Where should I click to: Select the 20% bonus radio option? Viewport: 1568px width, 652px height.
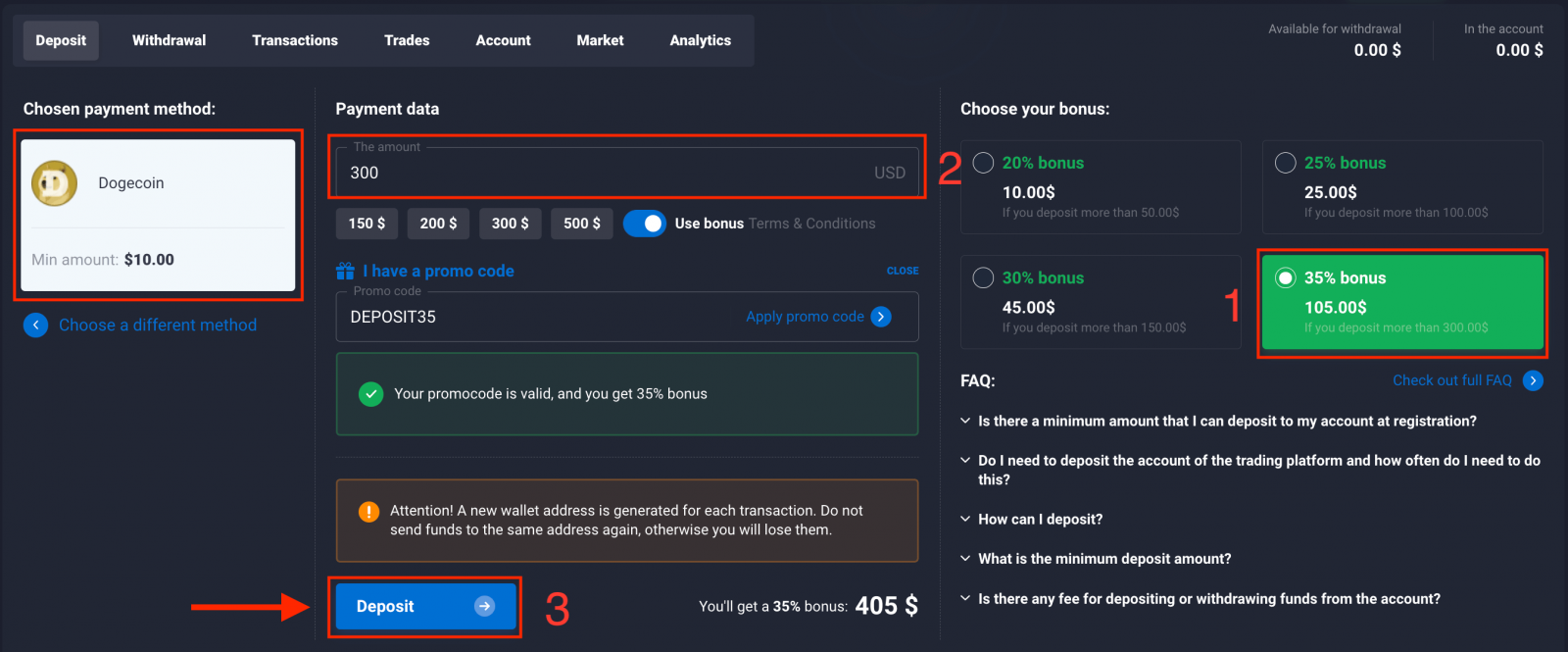(983, 163)
